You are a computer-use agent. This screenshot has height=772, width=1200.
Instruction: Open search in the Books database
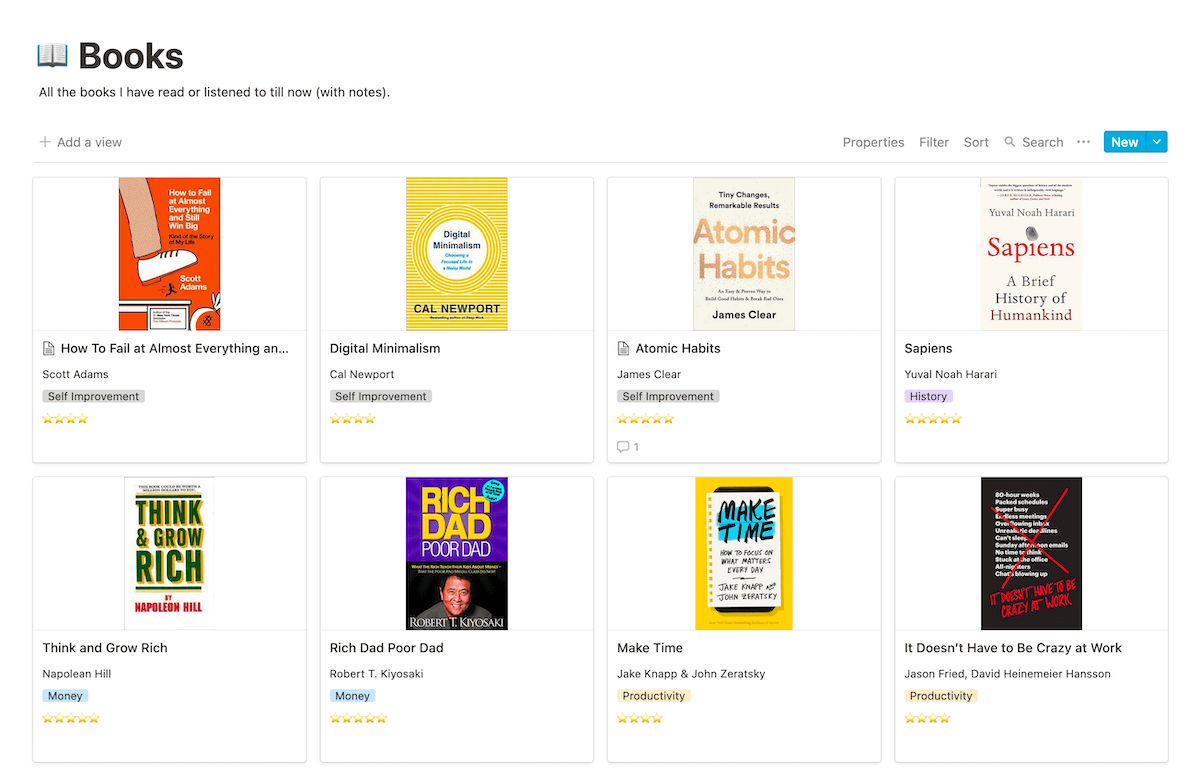(1033, 141)
